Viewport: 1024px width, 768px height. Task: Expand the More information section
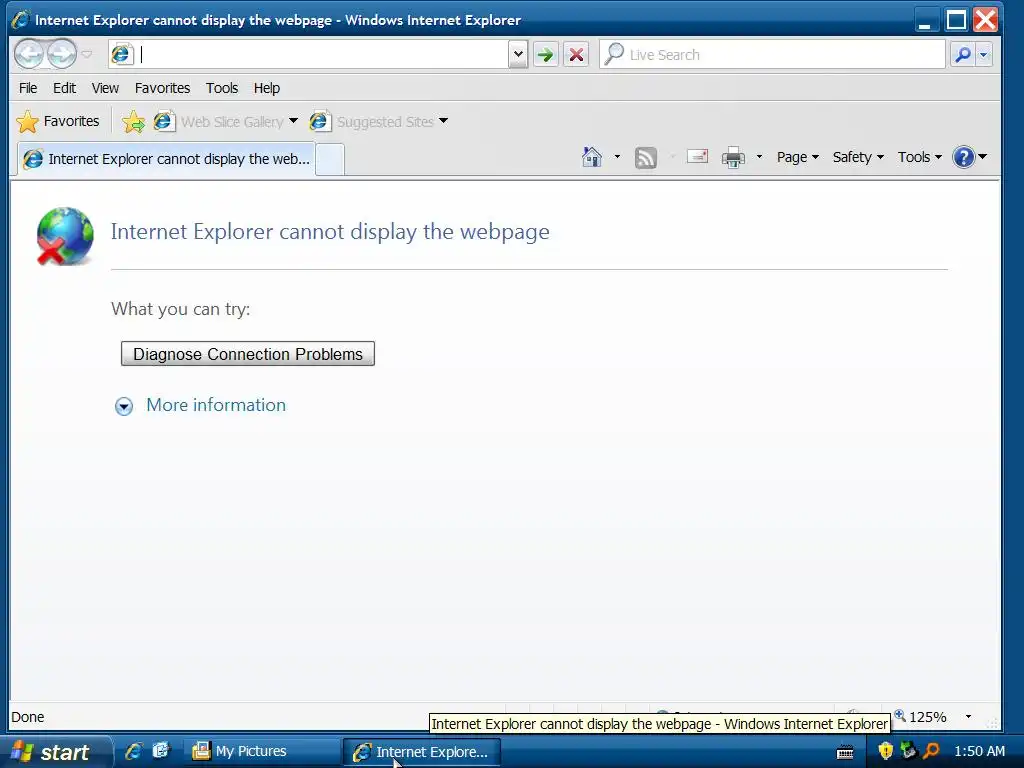(x=123, y=406)
